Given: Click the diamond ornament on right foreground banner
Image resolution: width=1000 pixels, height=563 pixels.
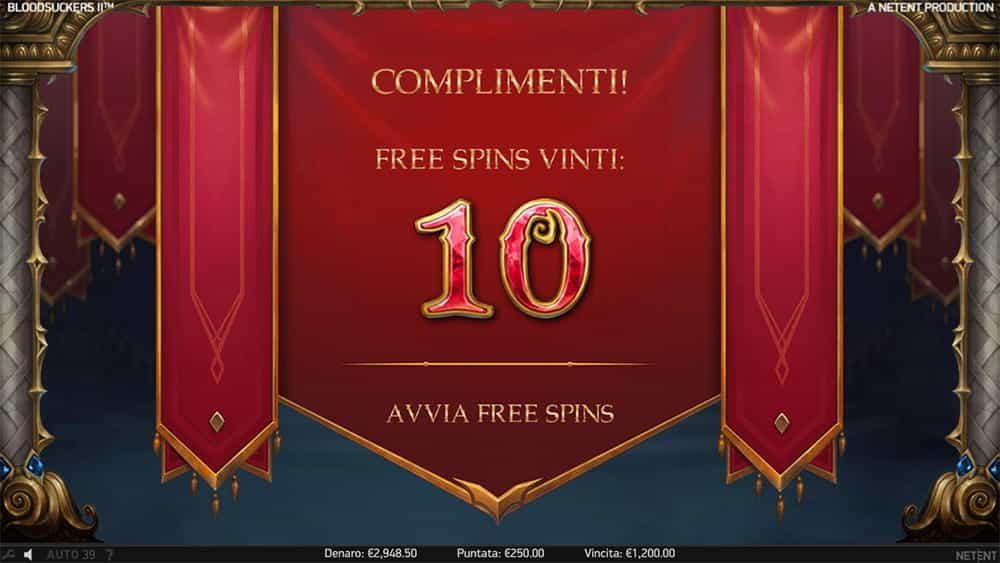Looking at the screenshot, I should tap(782, 423).
